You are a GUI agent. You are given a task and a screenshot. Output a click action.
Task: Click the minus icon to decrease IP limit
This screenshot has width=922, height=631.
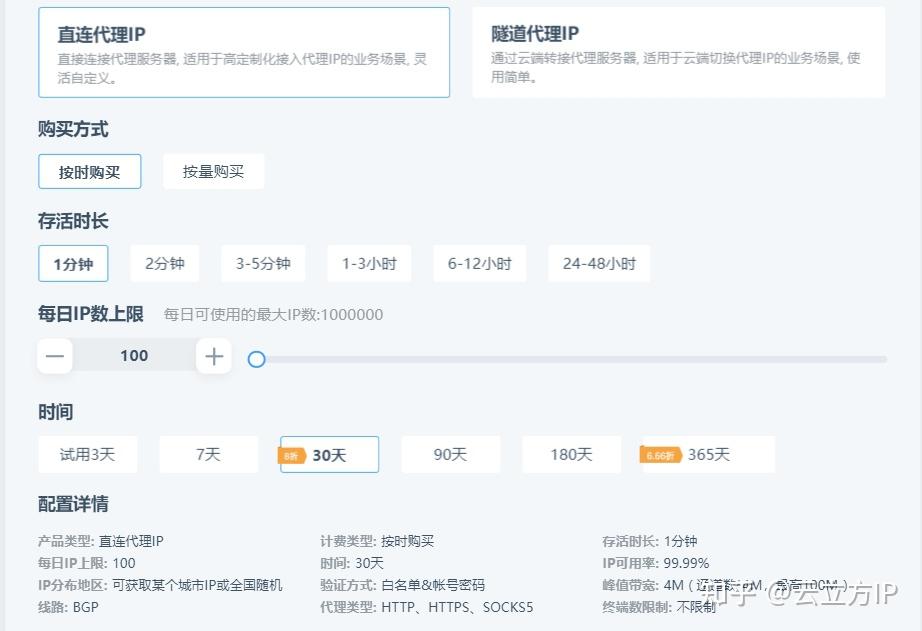tap(54, 355)
